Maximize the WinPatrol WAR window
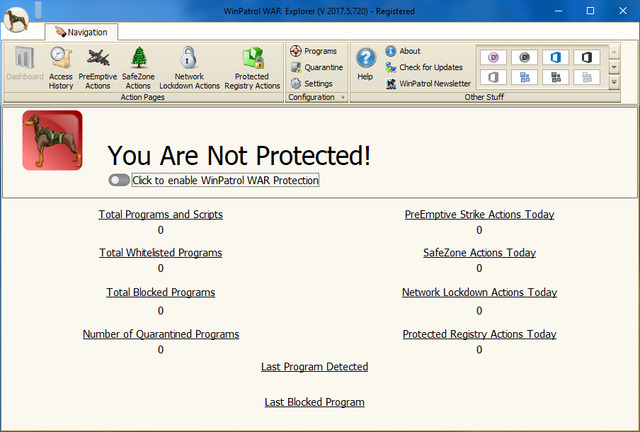The height and width of the screenshot is (432, 640). point(590,11)
